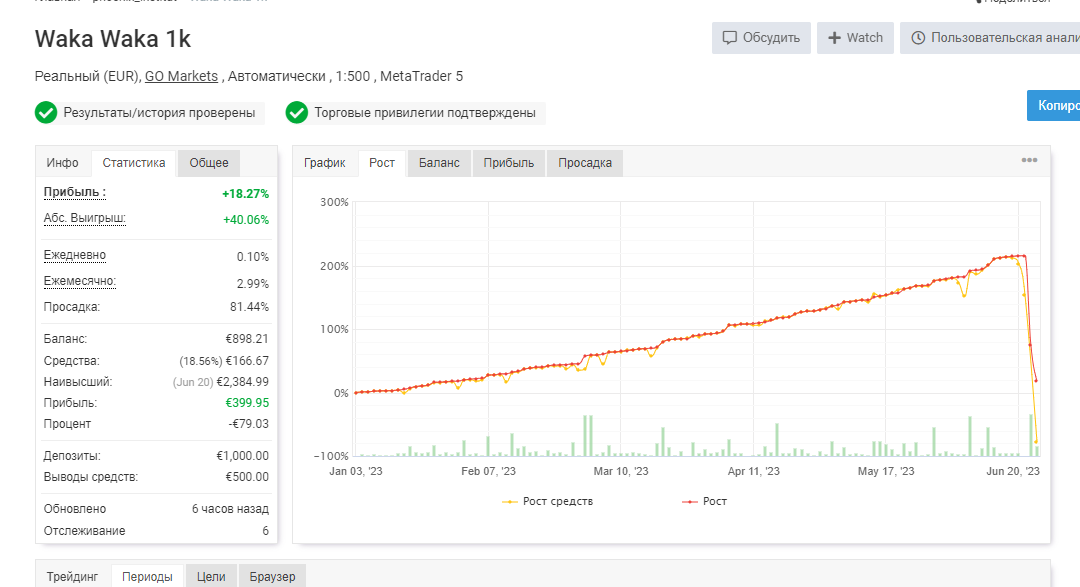This screenshot has width=1080, height=587.
Task: Click the Абс. Выигрыш: label
Action: pos(84,218)
